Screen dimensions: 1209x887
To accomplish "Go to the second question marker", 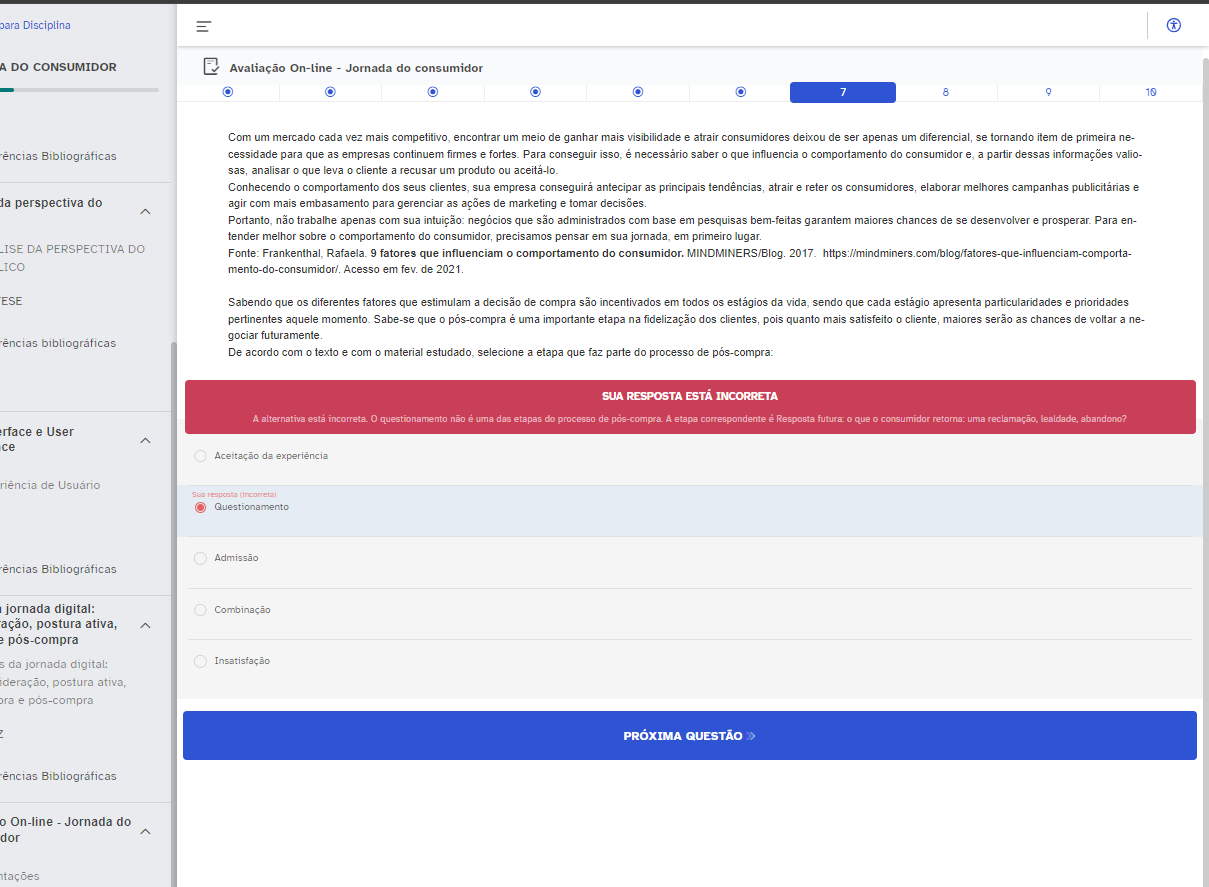I will pos(330,92).
